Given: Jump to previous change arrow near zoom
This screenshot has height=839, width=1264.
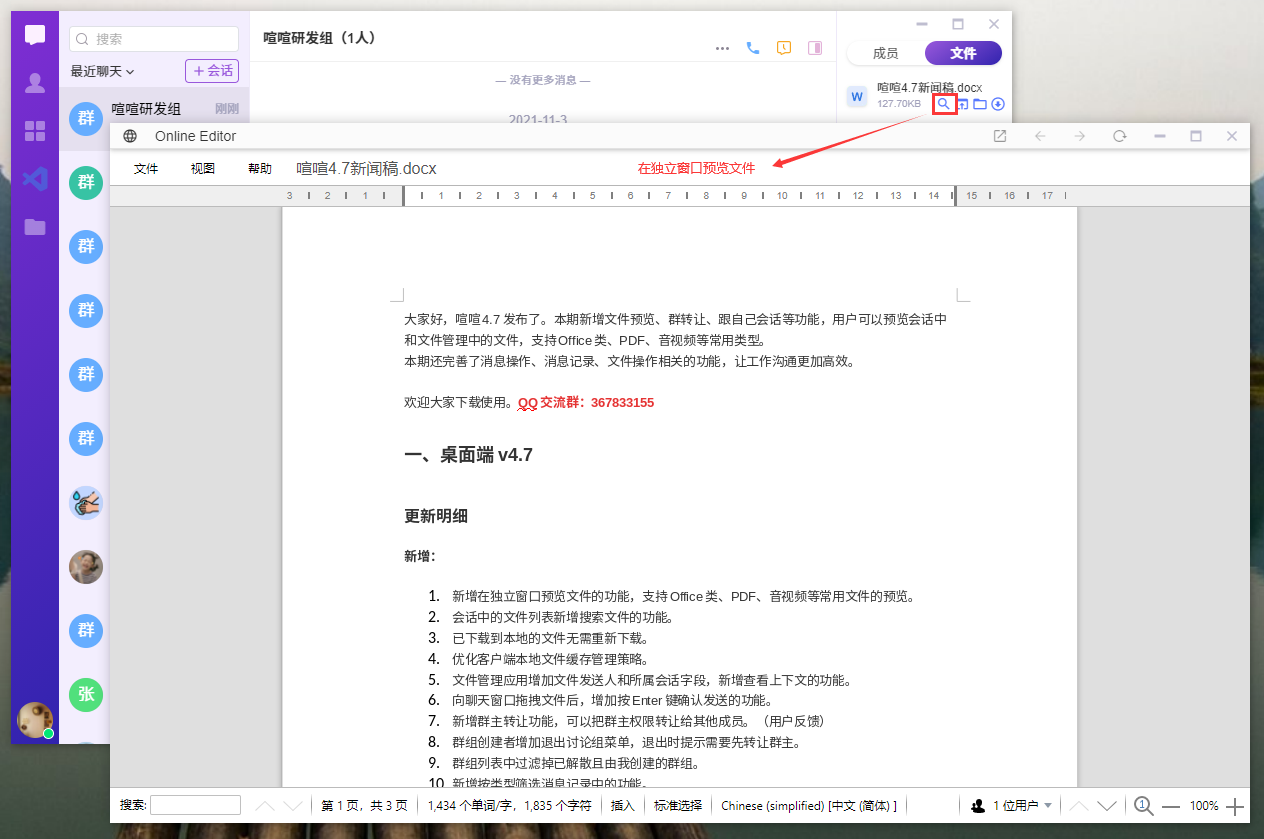Looking at the screenshot, I should (x=1079, y=805).
